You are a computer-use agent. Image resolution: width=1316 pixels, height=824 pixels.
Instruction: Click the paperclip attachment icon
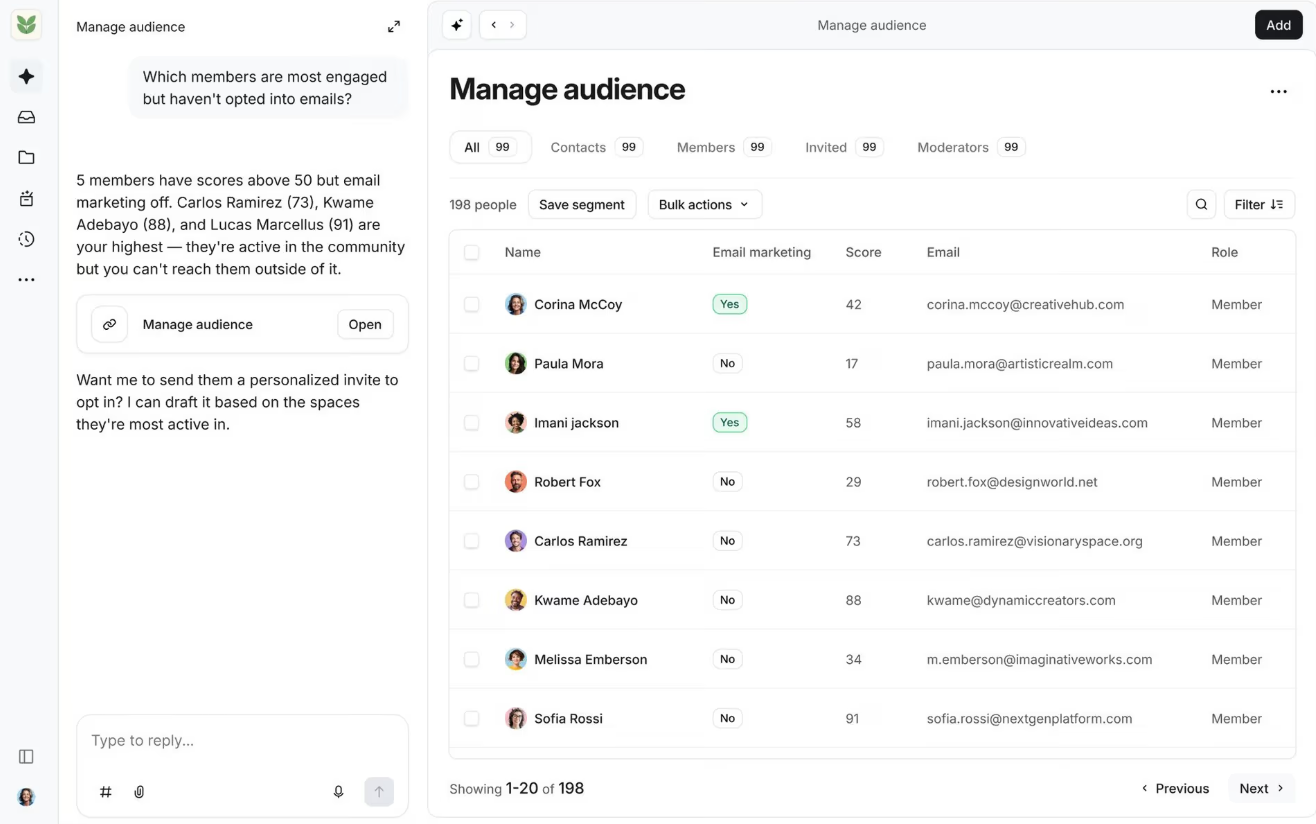coord(139,791)
